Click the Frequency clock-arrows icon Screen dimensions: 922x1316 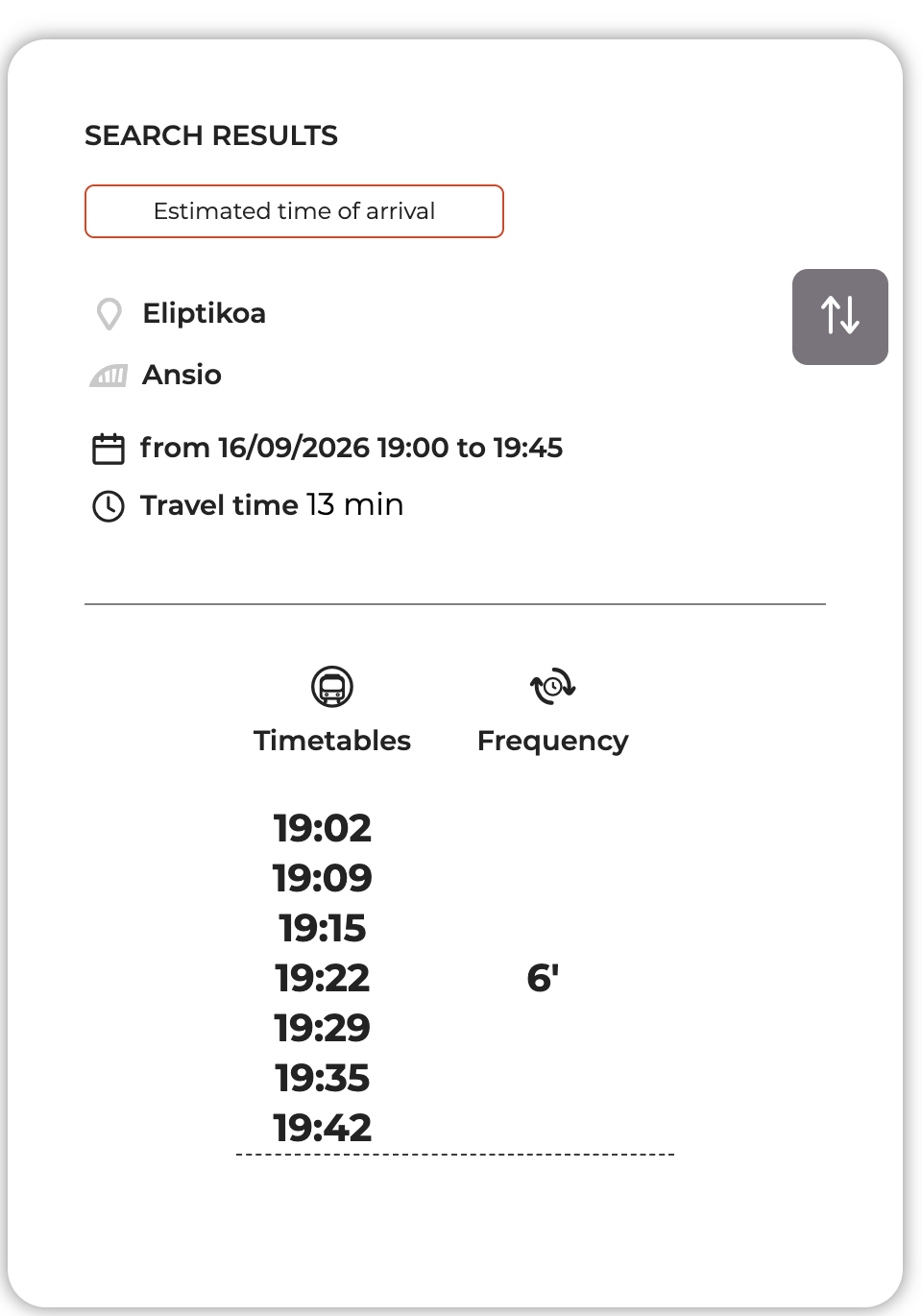click(553, 687)
